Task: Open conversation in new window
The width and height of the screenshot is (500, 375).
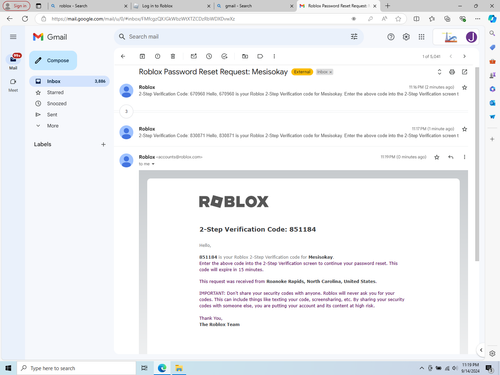Action: [465, 72]
